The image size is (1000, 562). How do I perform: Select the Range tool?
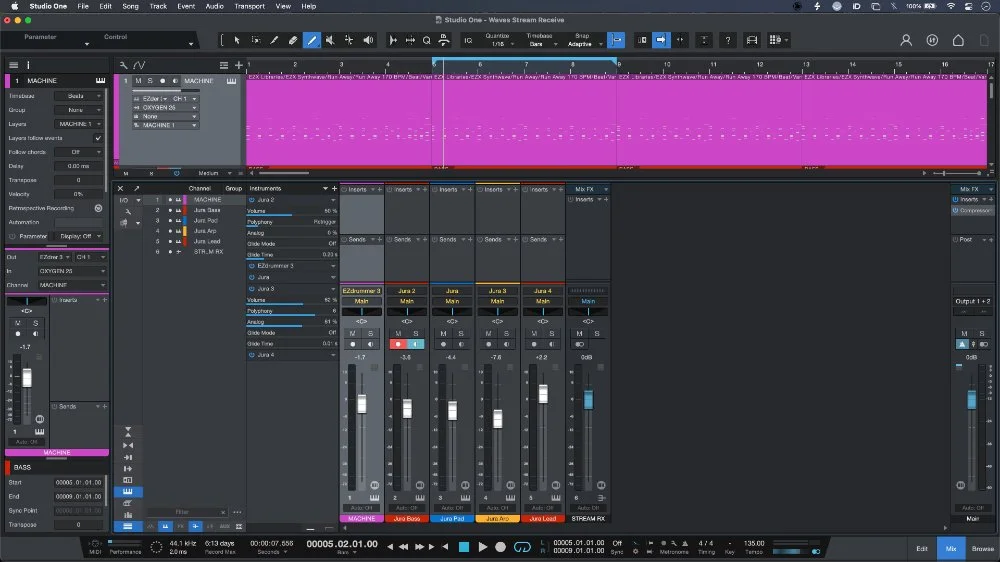pyautogui.click(x=256, y=40)
